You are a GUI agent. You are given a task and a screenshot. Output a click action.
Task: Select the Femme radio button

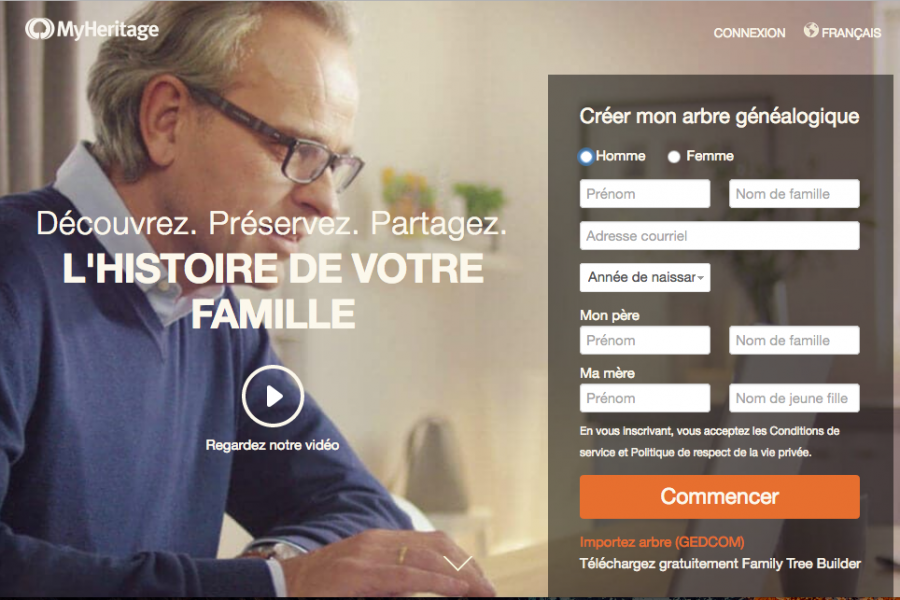pyautogui.click(x=674, y=156)
